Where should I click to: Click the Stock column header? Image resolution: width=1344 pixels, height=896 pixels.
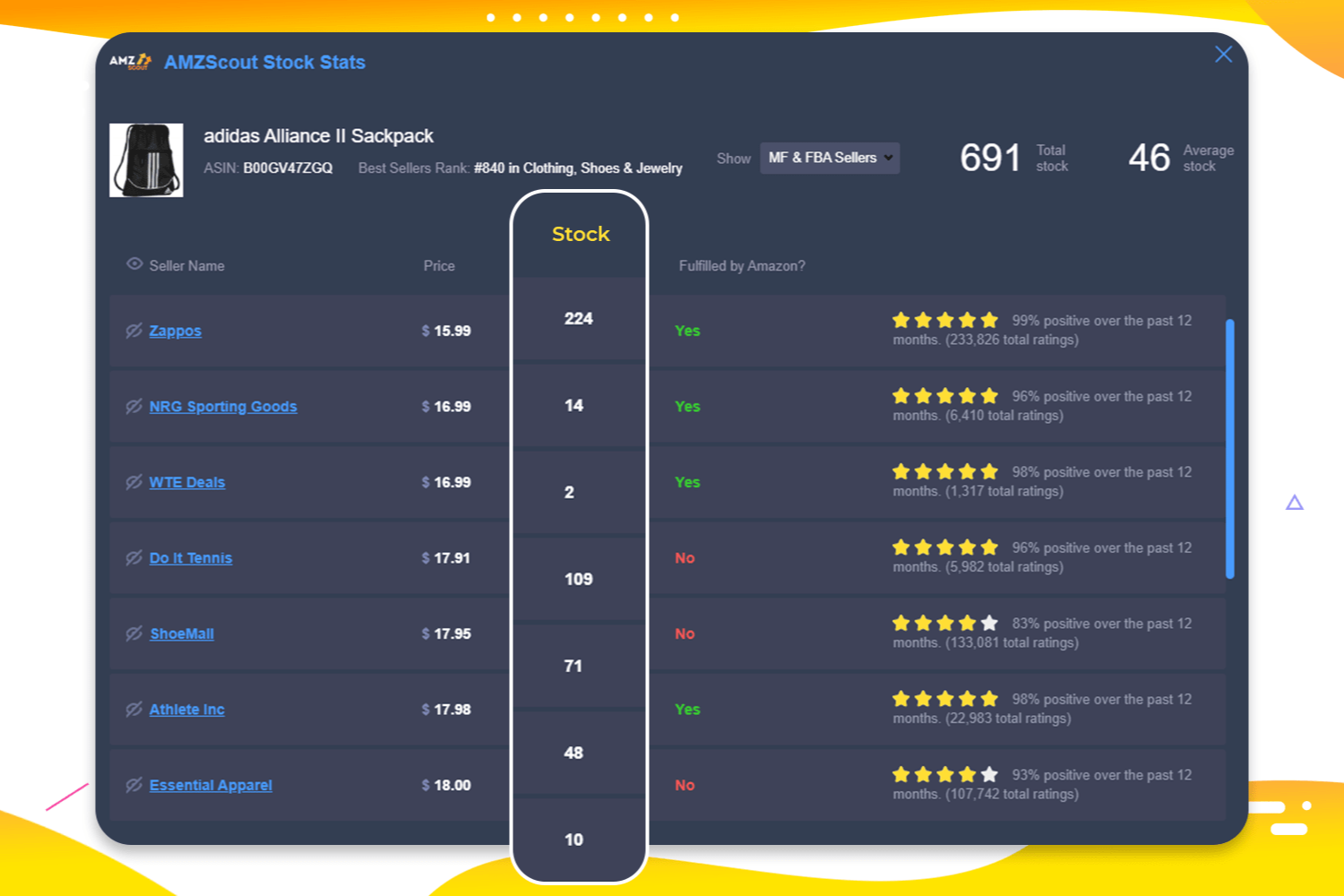point(580,234)
